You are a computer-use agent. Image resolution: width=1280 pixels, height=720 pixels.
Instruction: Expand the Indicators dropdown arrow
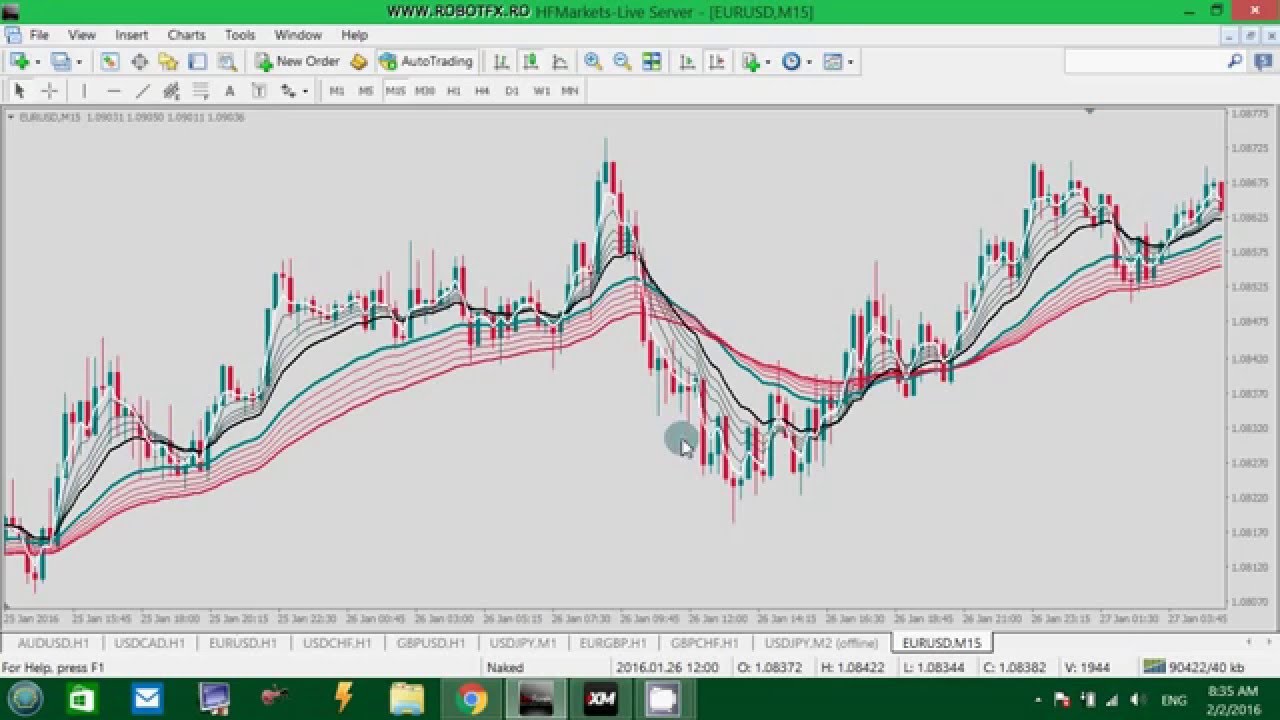click(768, 62)
